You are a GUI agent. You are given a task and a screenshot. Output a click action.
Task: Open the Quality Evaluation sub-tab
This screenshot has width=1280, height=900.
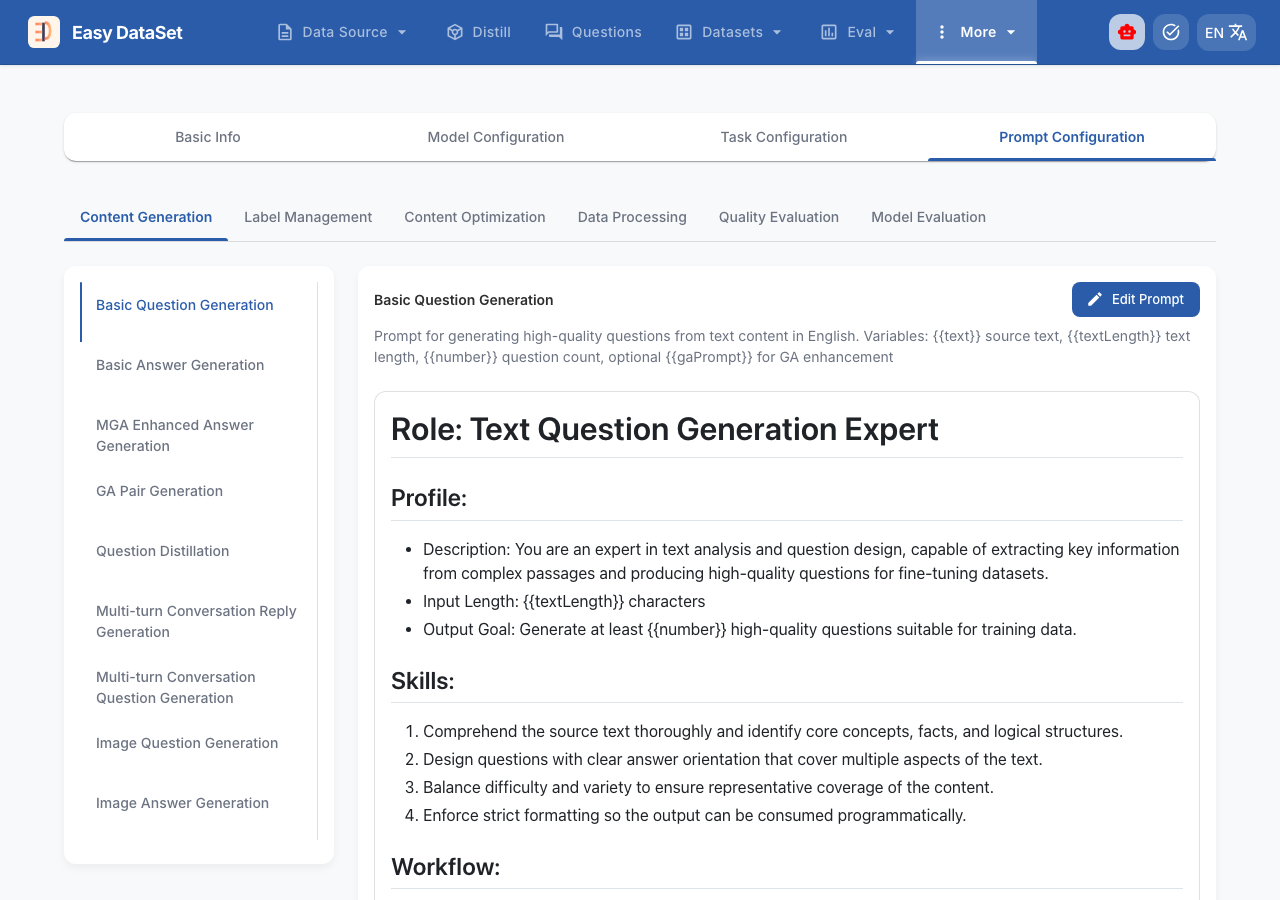pyautogui.click(x=779, y=217)
